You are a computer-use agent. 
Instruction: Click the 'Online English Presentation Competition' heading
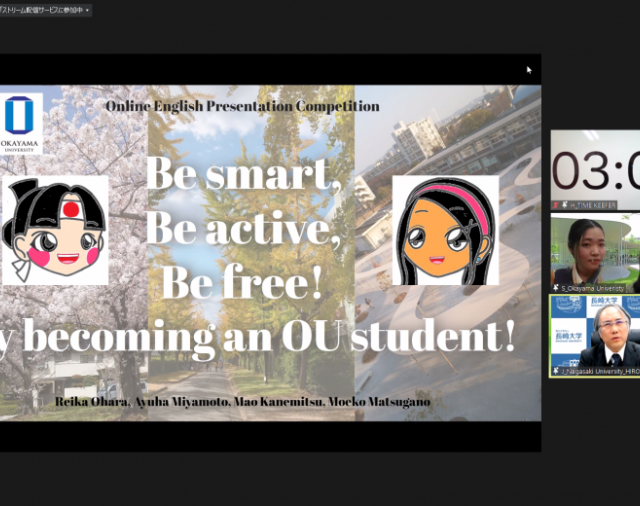coord(242,107)
